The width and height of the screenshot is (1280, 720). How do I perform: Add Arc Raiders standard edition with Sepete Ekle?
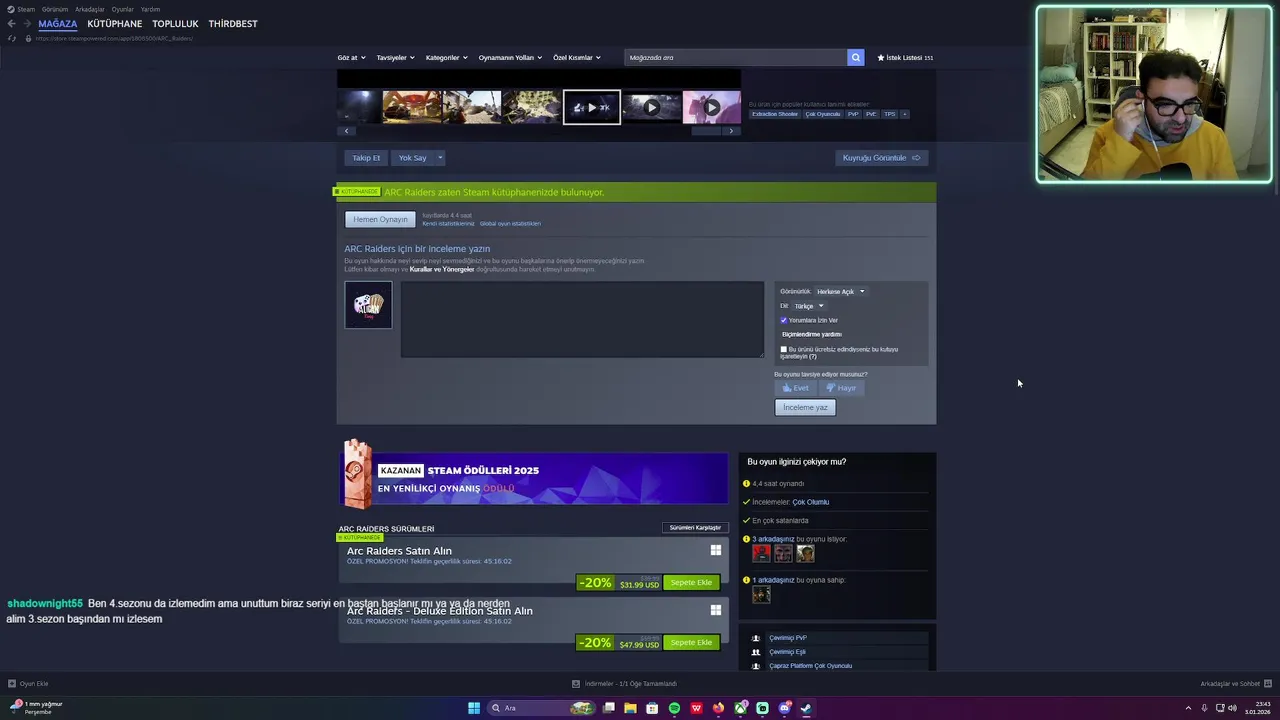click(691, 582)
